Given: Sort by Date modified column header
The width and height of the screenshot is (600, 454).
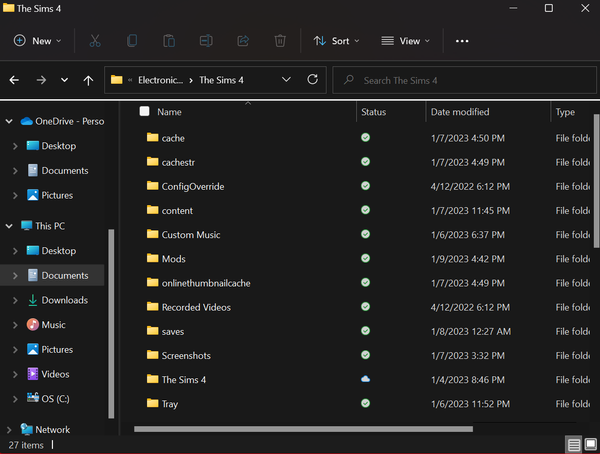Looking at the screenshot, I should pyautogui.click(x=460, y=112).
